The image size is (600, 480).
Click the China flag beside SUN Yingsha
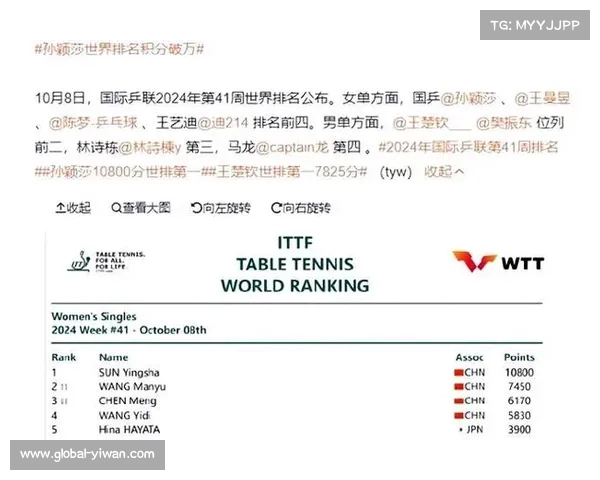(x=457, y=373)
